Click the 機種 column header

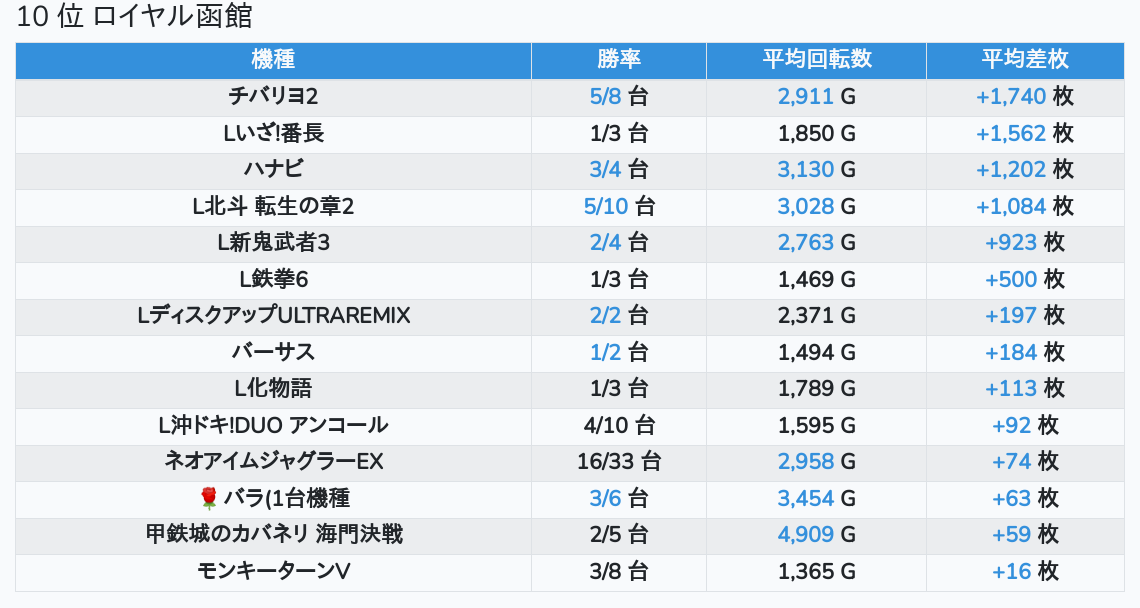pyautogui.click(x=273, y=60)
